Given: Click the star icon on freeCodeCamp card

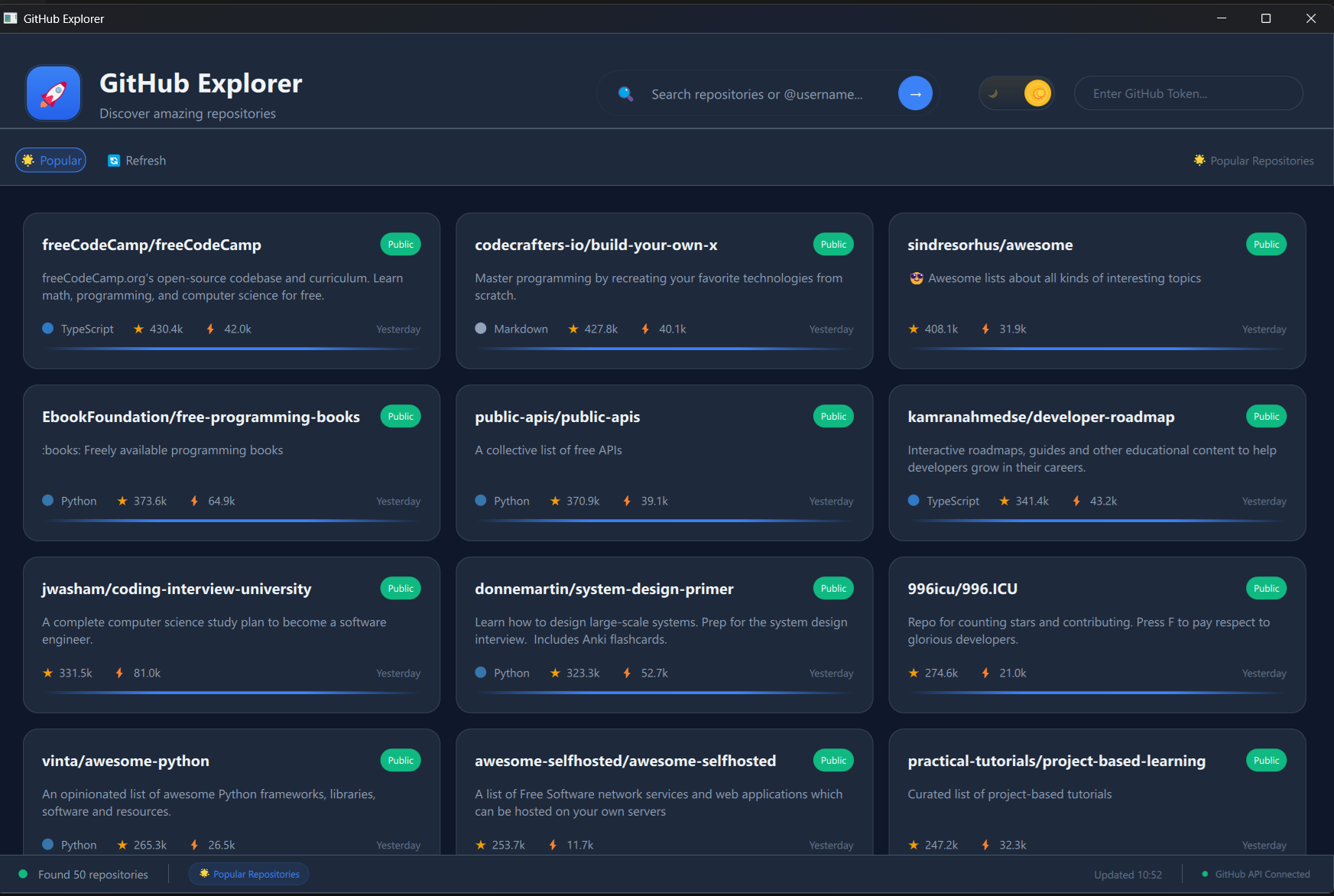Looking at the screenshot, I should coord(138,329).
